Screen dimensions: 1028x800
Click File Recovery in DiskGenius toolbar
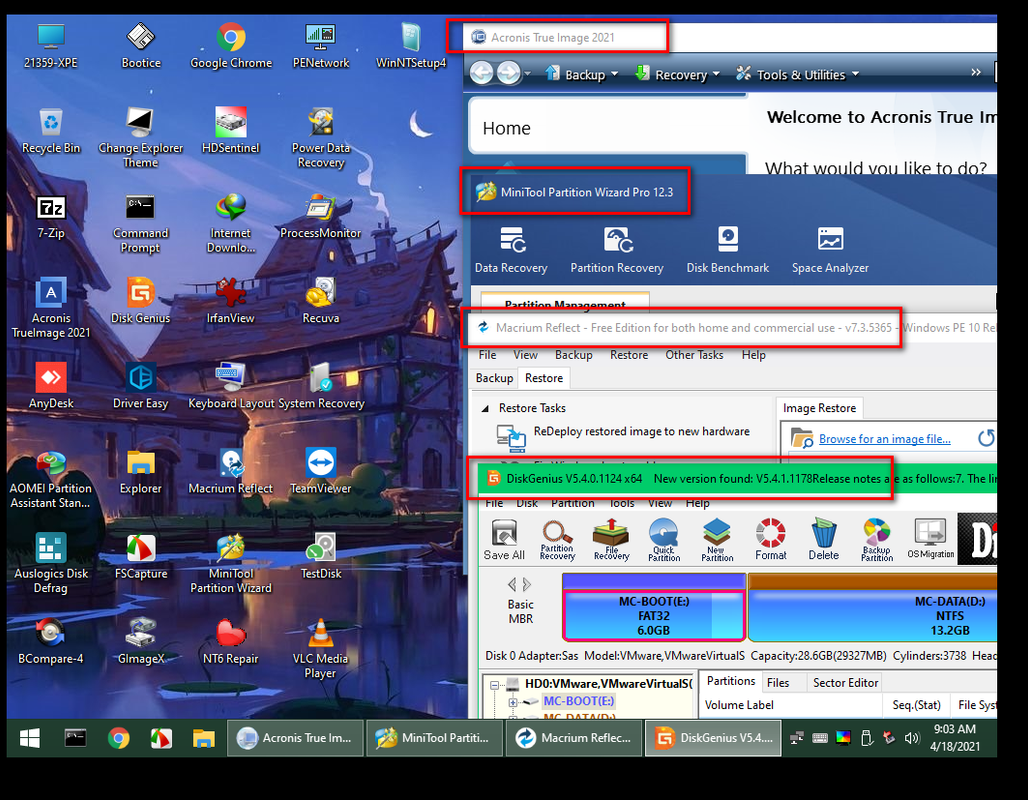(611, 540)
